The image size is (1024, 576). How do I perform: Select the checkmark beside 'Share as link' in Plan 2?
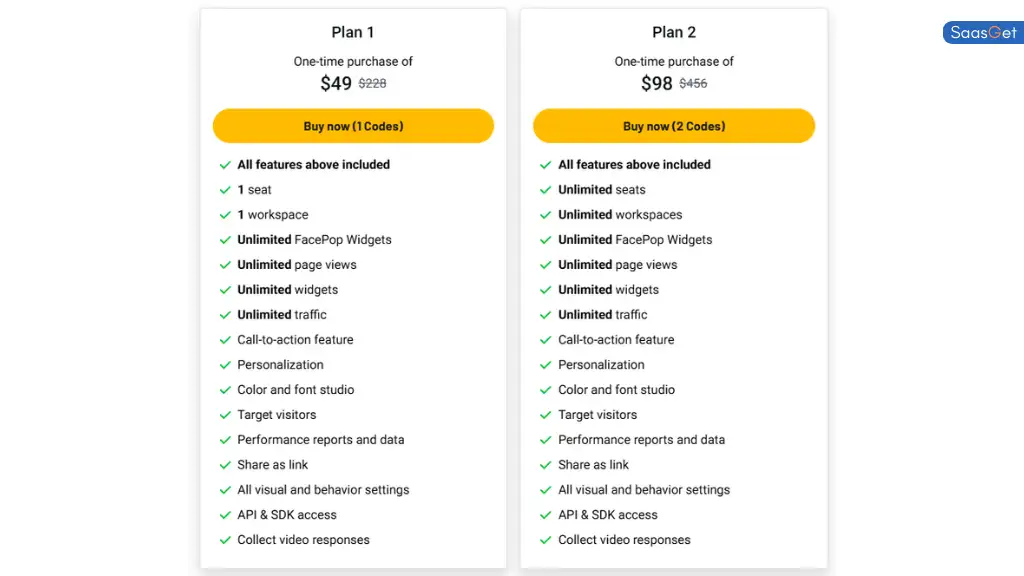coord(545,464)
